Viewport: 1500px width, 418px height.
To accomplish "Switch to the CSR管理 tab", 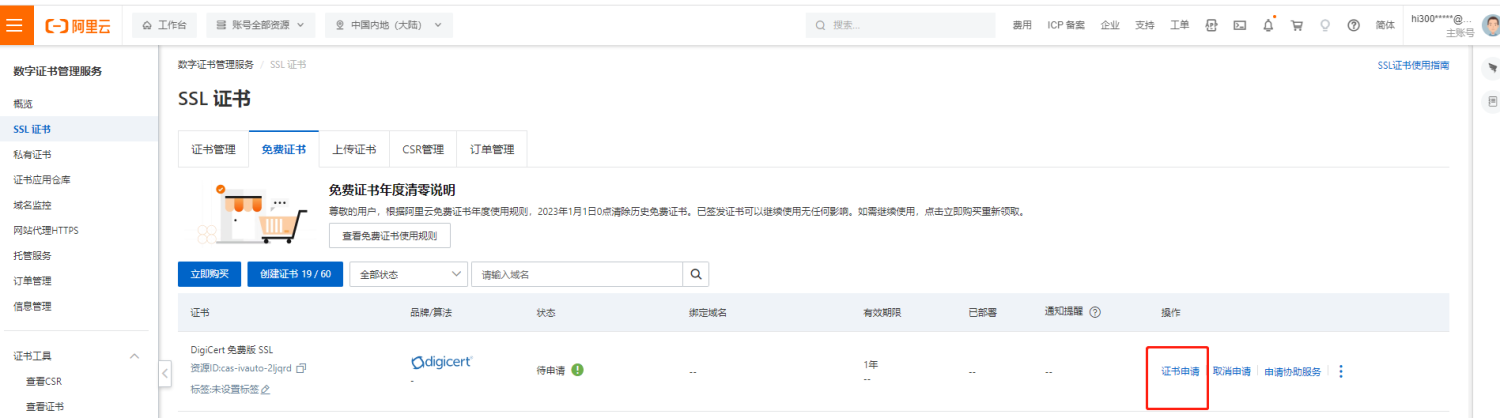I will click(x=422, y=149).
